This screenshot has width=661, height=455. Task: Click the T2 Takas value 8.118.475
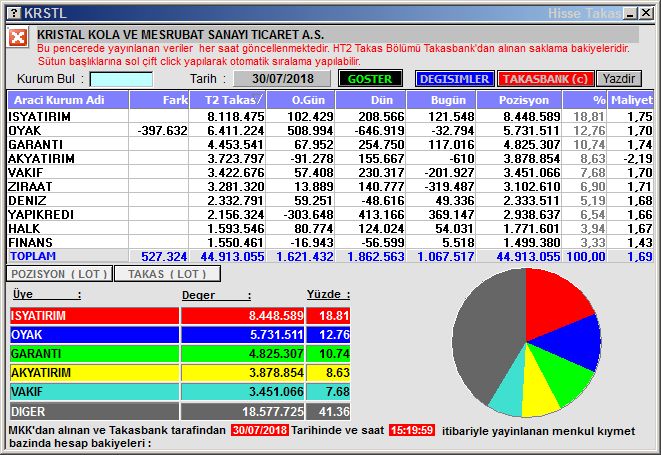point(236,116)
